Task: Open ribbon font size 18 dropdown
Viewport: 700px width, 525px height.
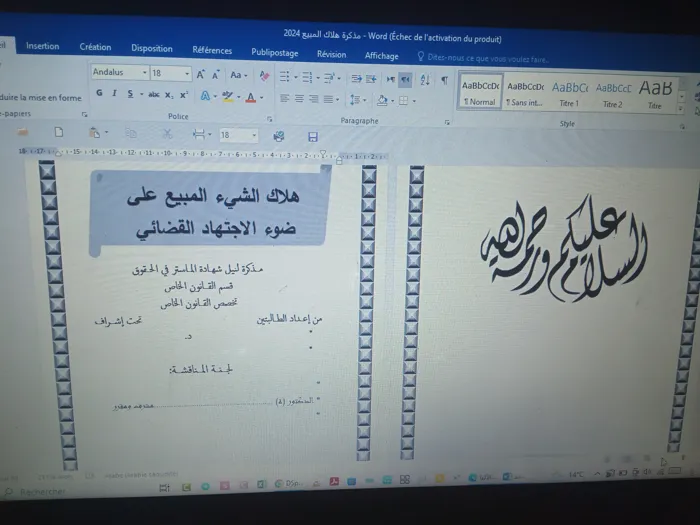Action: point(187,74)
